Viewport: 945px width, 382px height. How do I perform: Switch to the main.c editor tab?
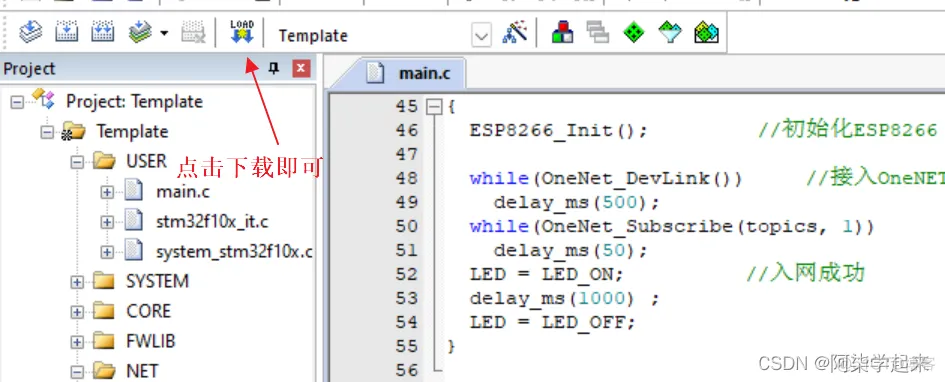[416, 74]
